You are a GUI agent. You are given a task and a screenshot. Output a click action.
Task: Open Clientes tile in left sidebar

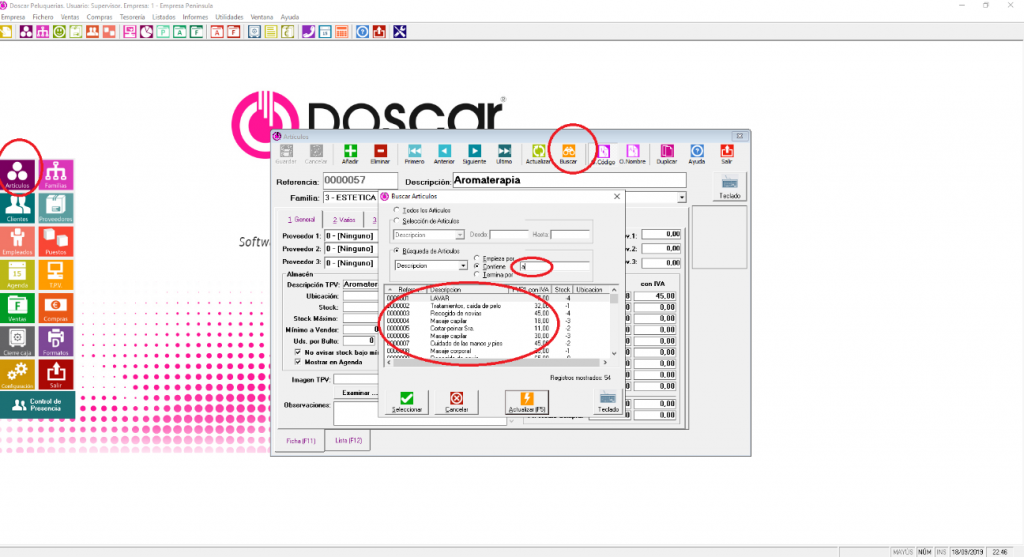click(18, 209)
